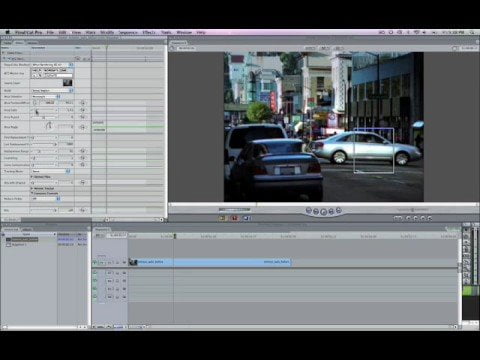
Task: Adjust the Area Softness slider
Action: (44, 110)
